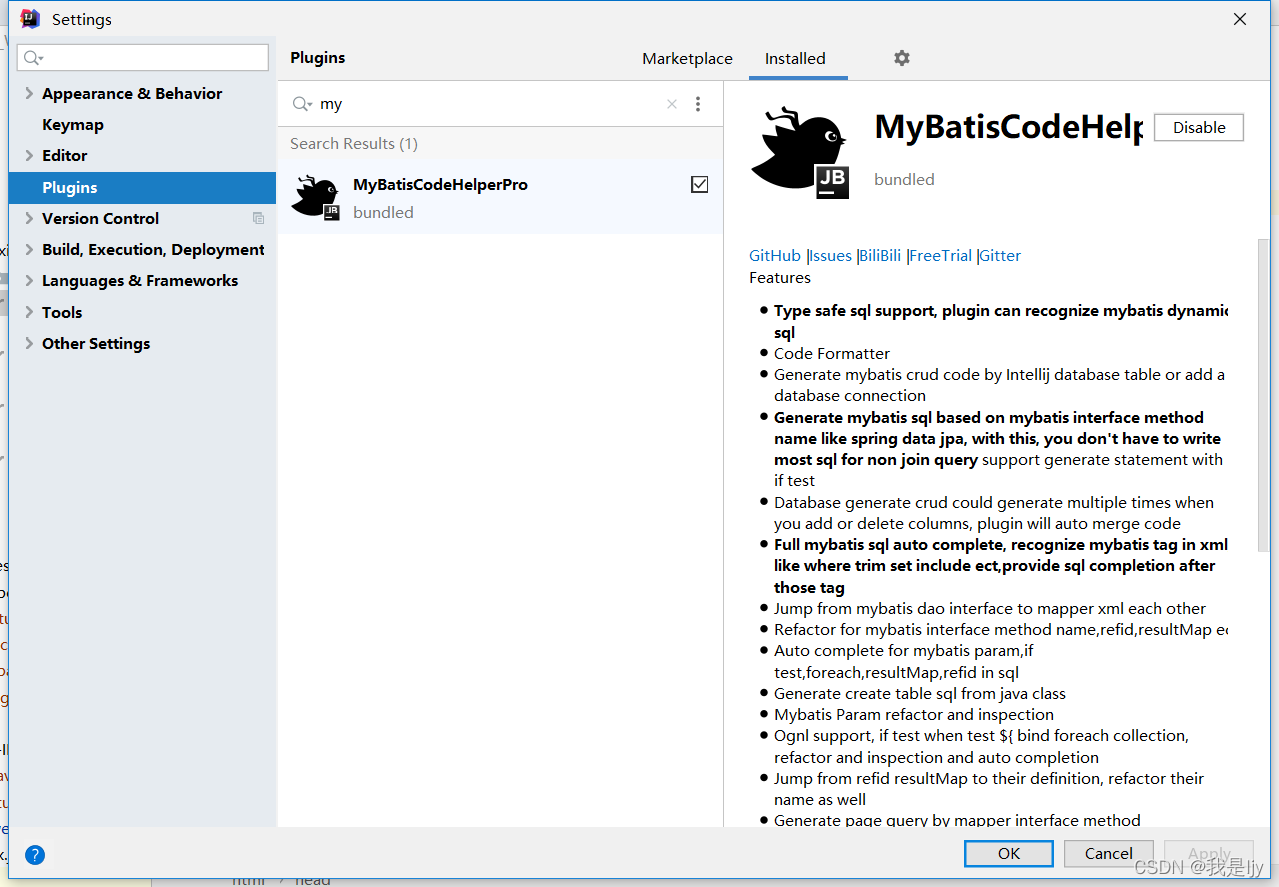Focus the settings search field
The image size is (1279, 887).
[143, 58]
